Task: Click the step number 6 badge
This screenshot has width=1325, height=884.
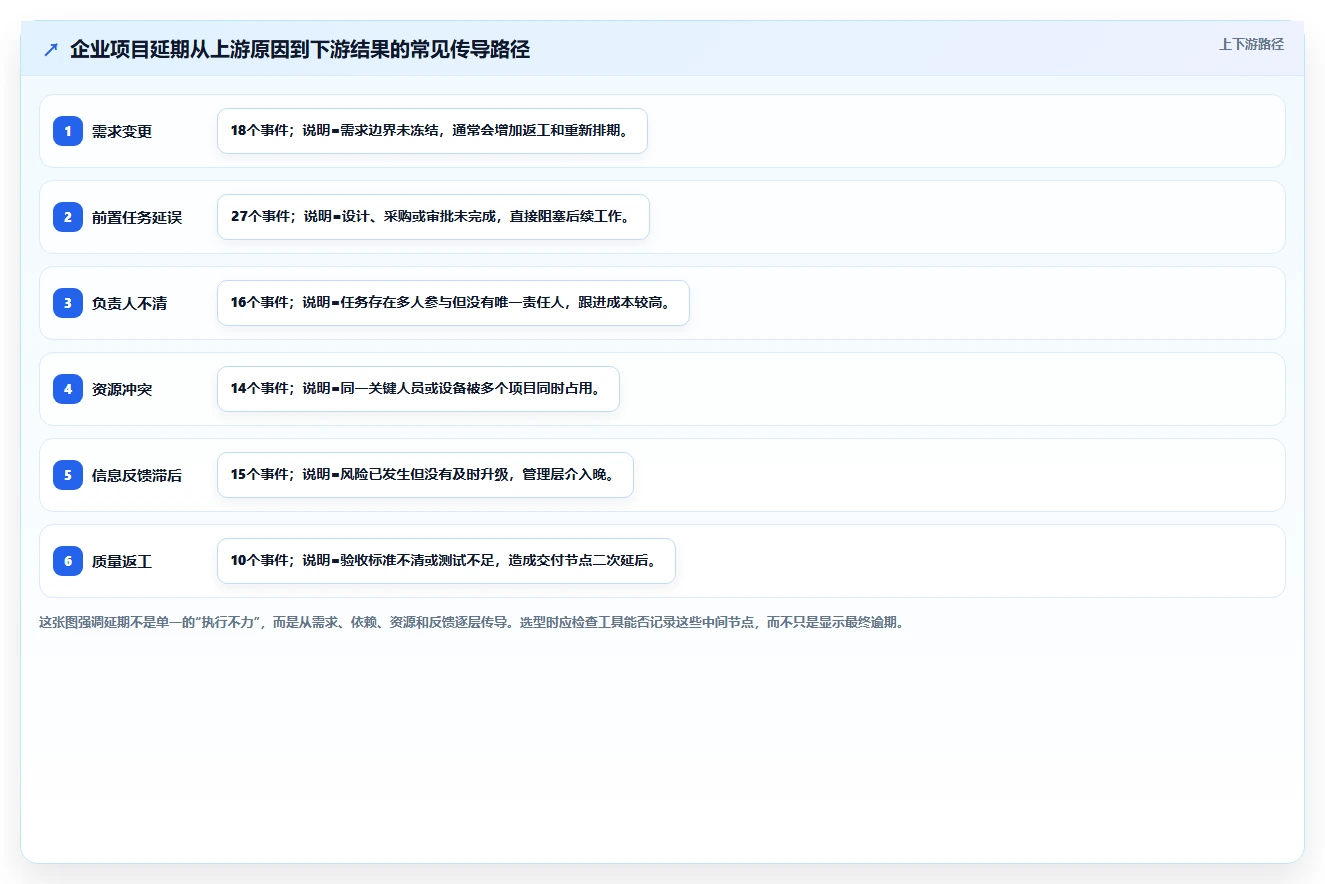Action: click(x=68, y=561)
